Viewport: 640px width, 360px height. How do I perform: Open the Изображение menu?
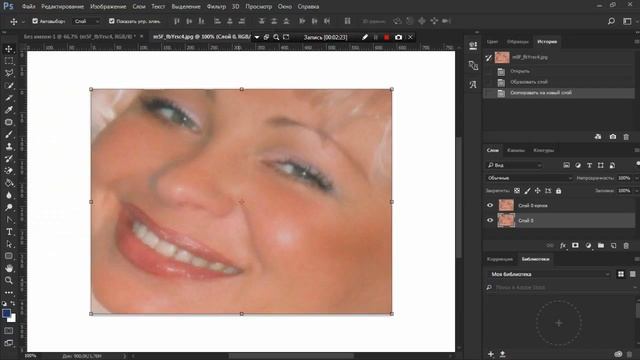point(108,7)
